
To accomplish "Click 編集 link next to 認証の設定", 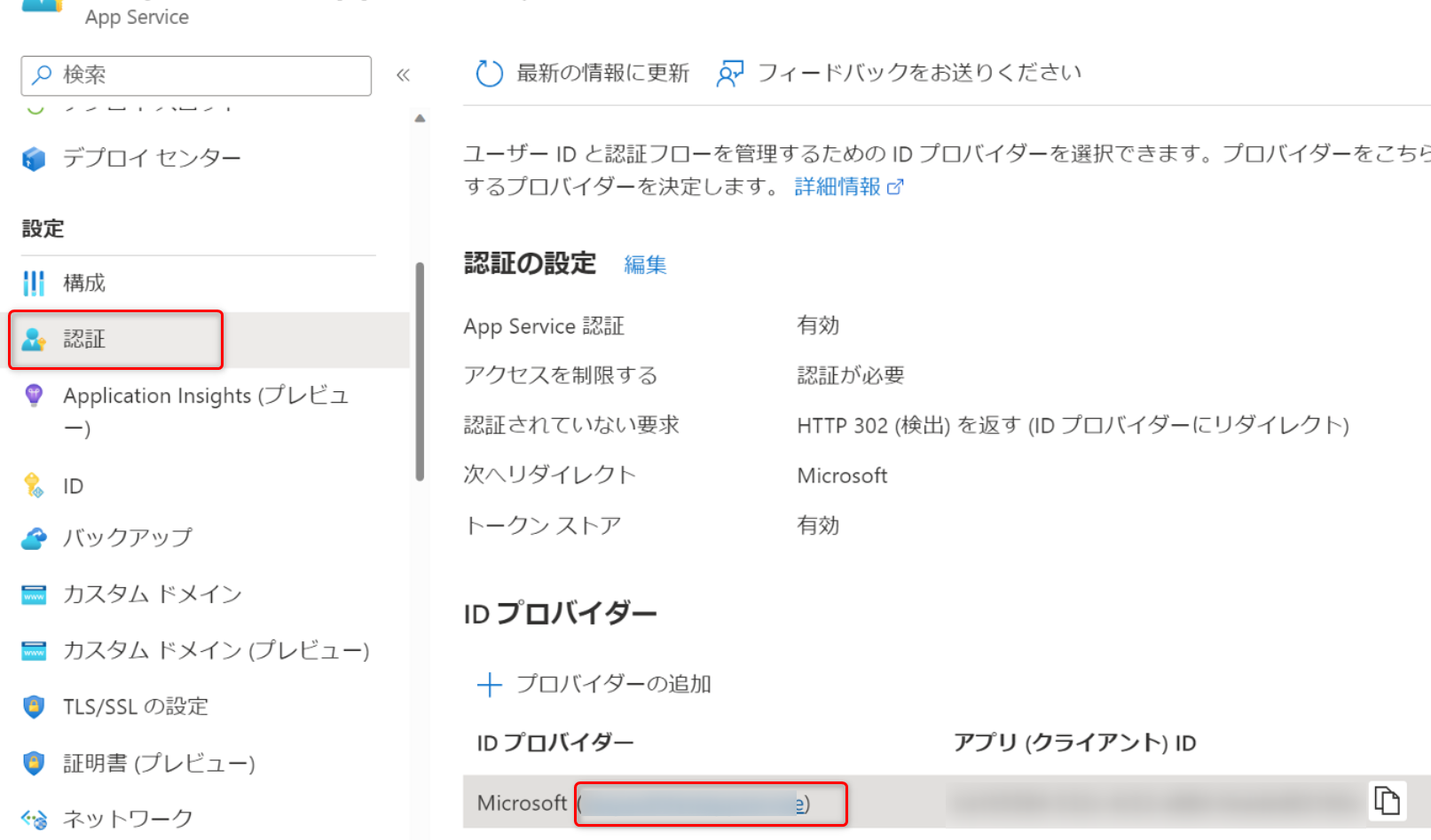I will [645, 264].
